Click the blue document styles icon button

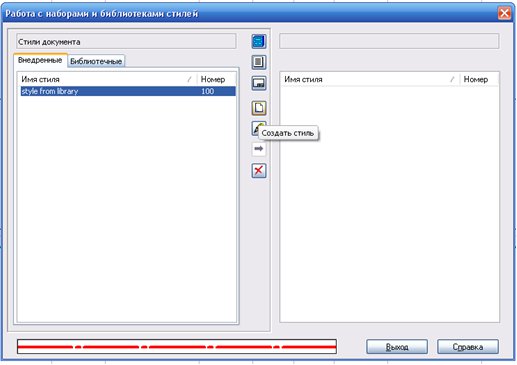pyautogui.click(x=259, y=42)
